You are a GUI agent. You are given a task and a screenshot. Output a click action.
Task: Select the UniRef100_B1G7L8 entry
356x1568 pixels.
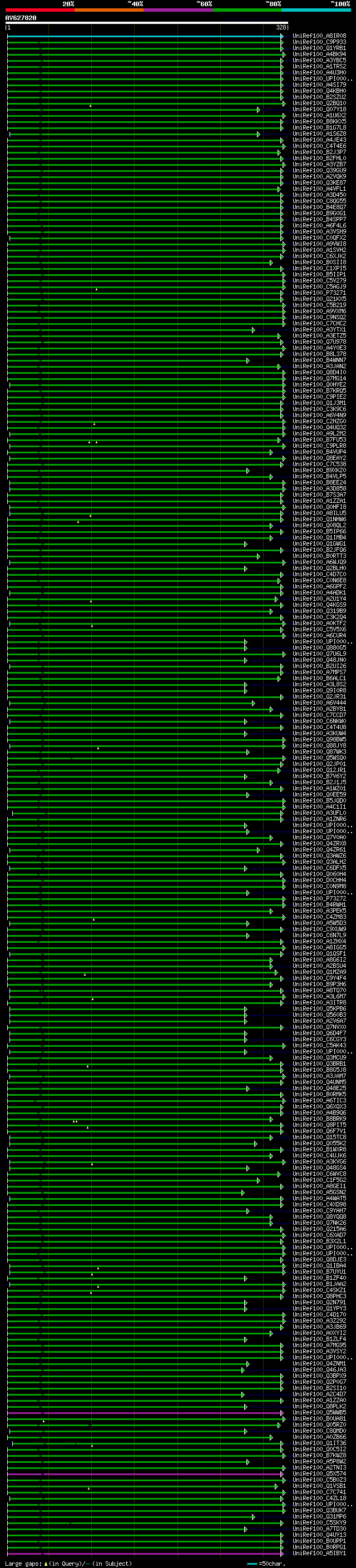(x=319, y=128)
